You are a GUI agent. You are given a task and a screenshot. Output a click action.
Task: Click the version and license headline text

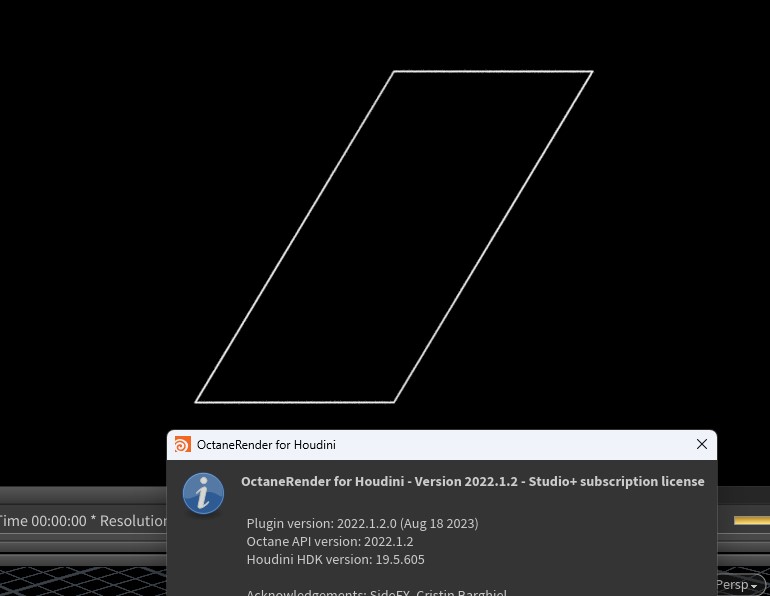coord(472,481)
